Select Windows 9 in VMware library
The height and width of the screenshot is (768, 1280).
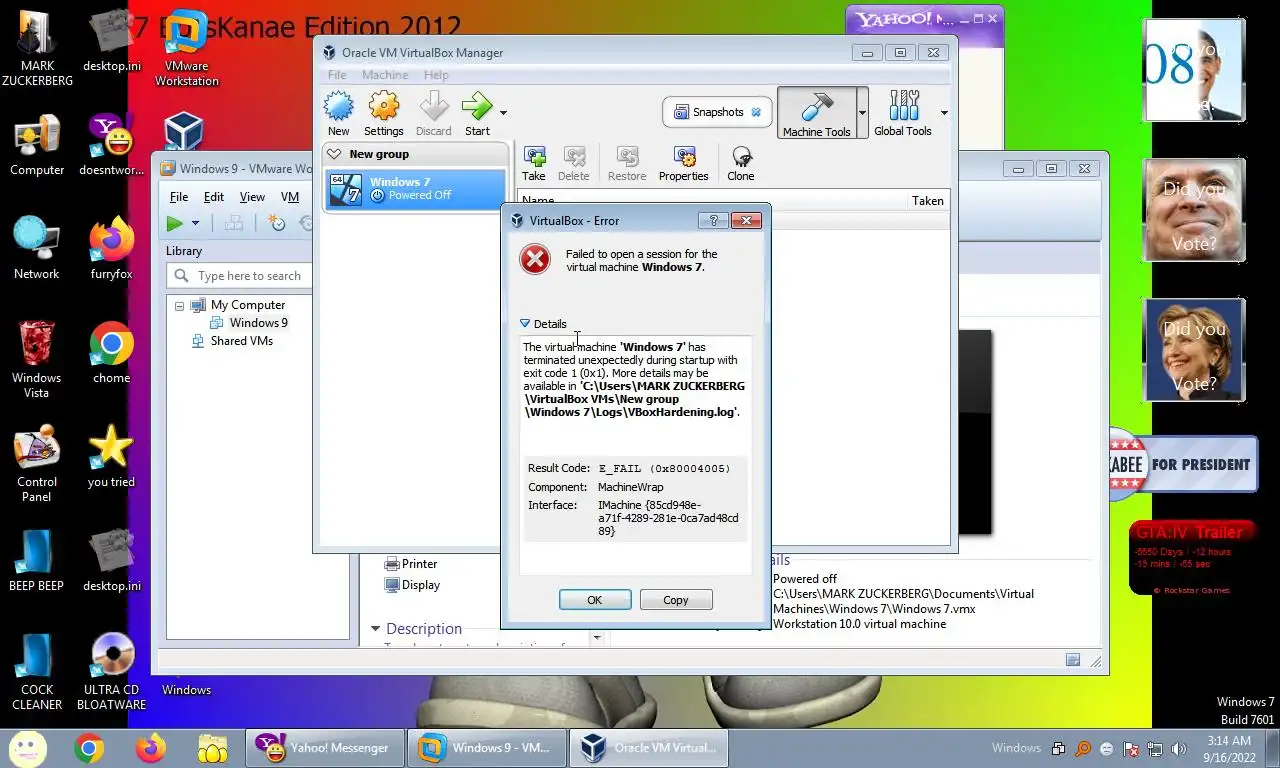[x=258, y=323]
